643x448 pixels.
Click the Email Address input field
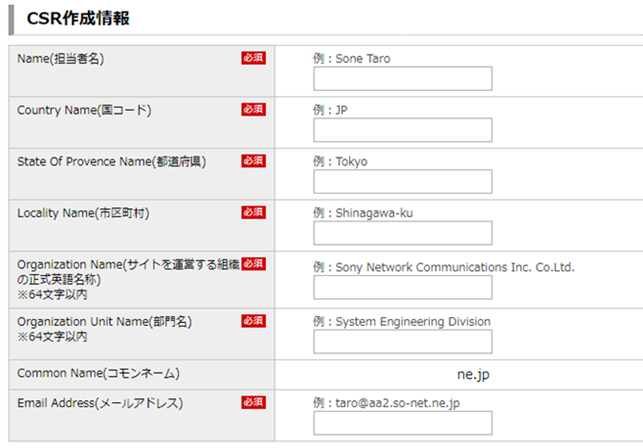[402, 423]
